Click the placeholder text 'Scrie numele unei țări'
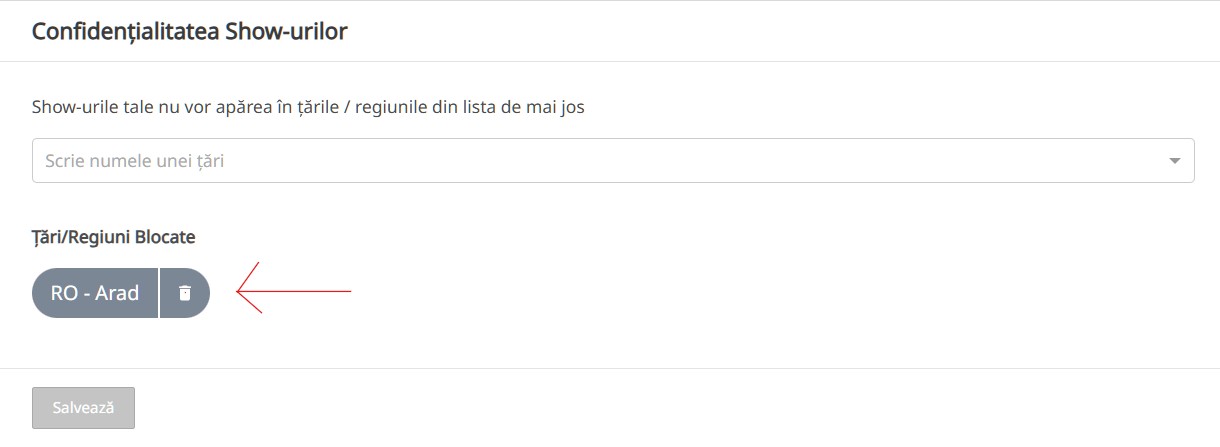The image size is (1220, 447). 135,161
